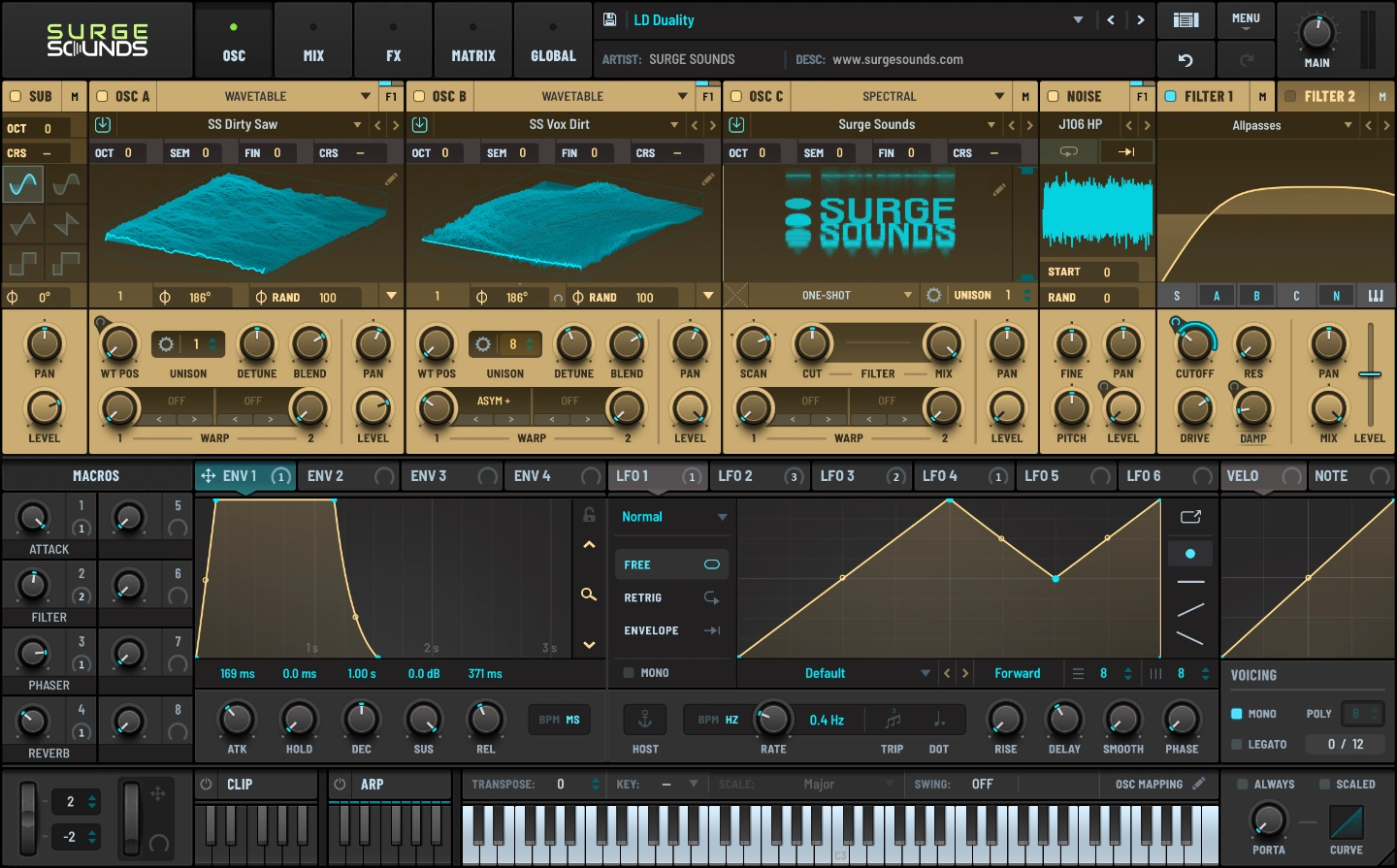Open the Allpasses filter type dropdown
Image resolution: width=1397 pixels, height=868 pixels.
click(1259, 125)
